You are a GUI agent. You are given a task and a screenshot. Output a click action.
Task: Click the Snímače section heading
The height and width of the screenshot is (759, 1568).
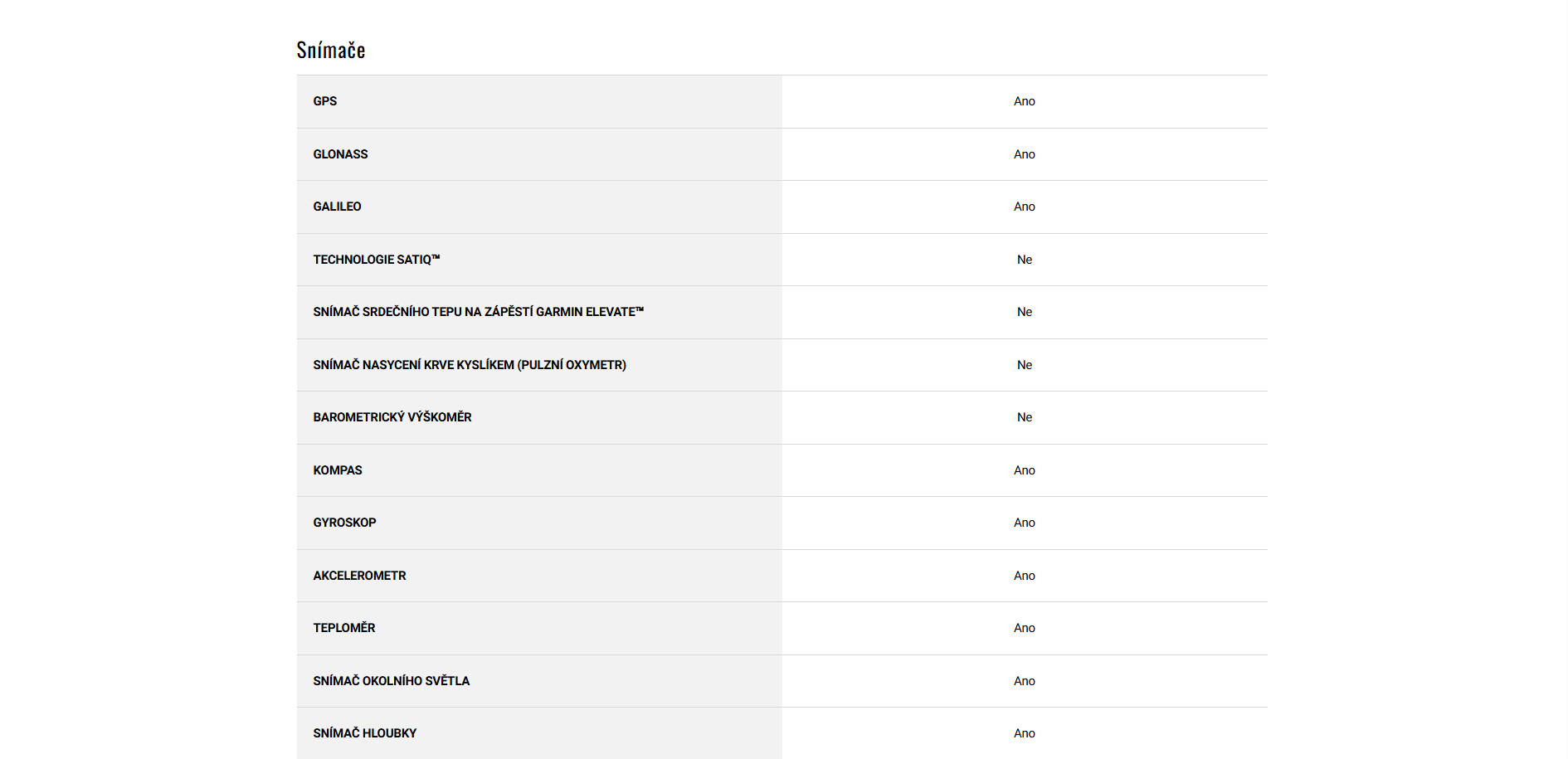[x=331, y=51]
